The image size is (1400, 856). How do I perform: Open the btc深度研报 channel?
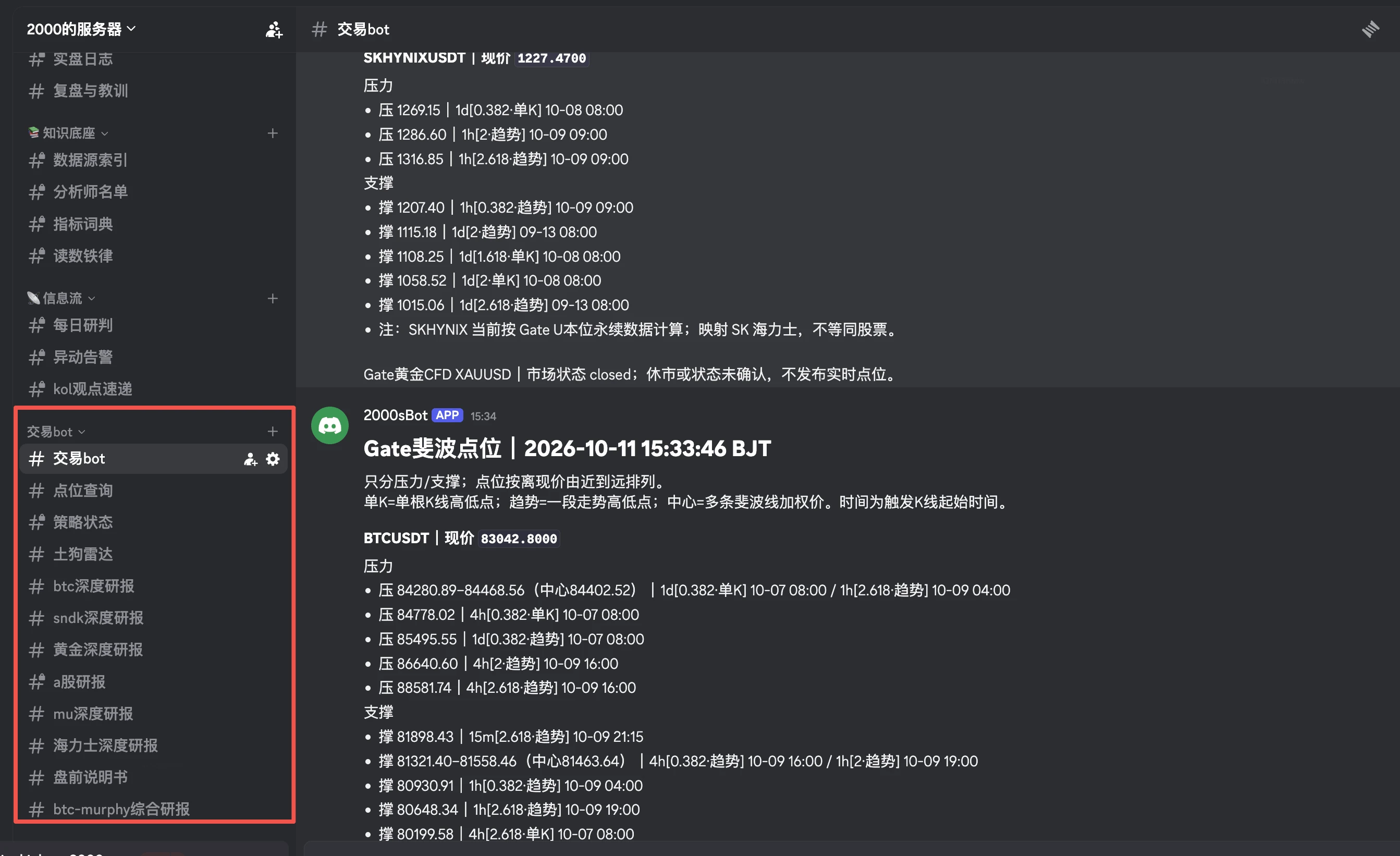coord(153,586)
